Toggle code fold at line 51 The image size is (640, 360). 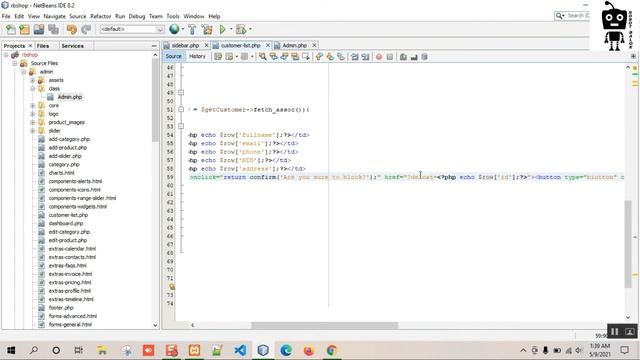[181, 109]
